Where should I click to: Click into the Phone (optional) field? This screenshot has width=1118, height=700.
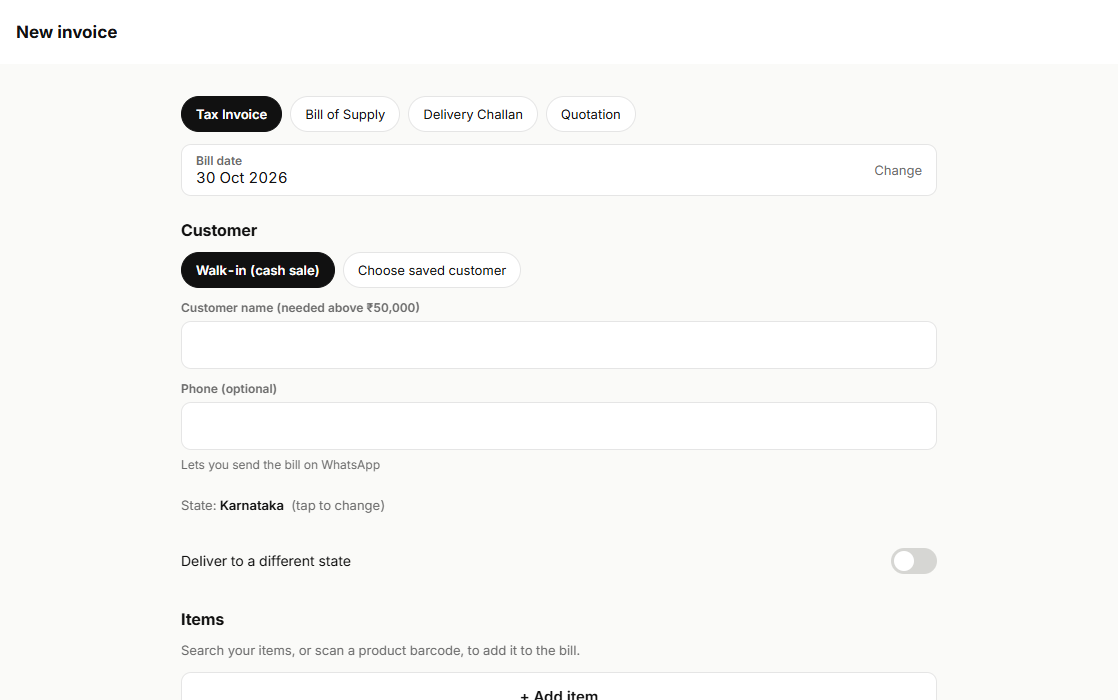pos(558,426)
